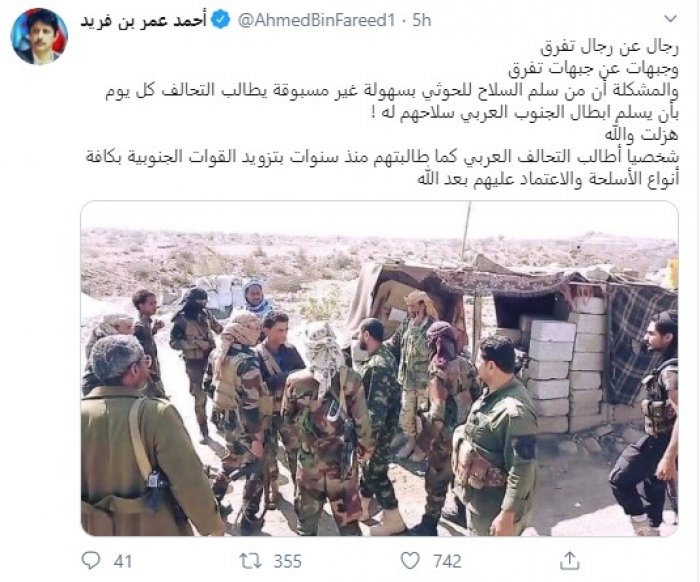Click the reply speech bubble icon
Image resolution: width=700 pixels, height=582 pixels.
point(92,561)
